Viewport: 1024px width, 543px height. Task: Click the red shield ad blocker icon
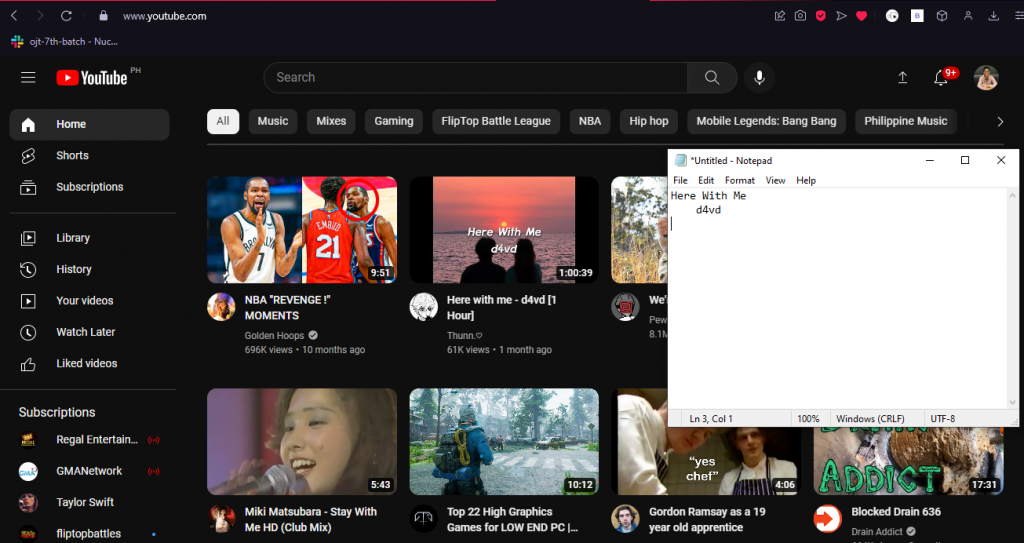point(821,16)
